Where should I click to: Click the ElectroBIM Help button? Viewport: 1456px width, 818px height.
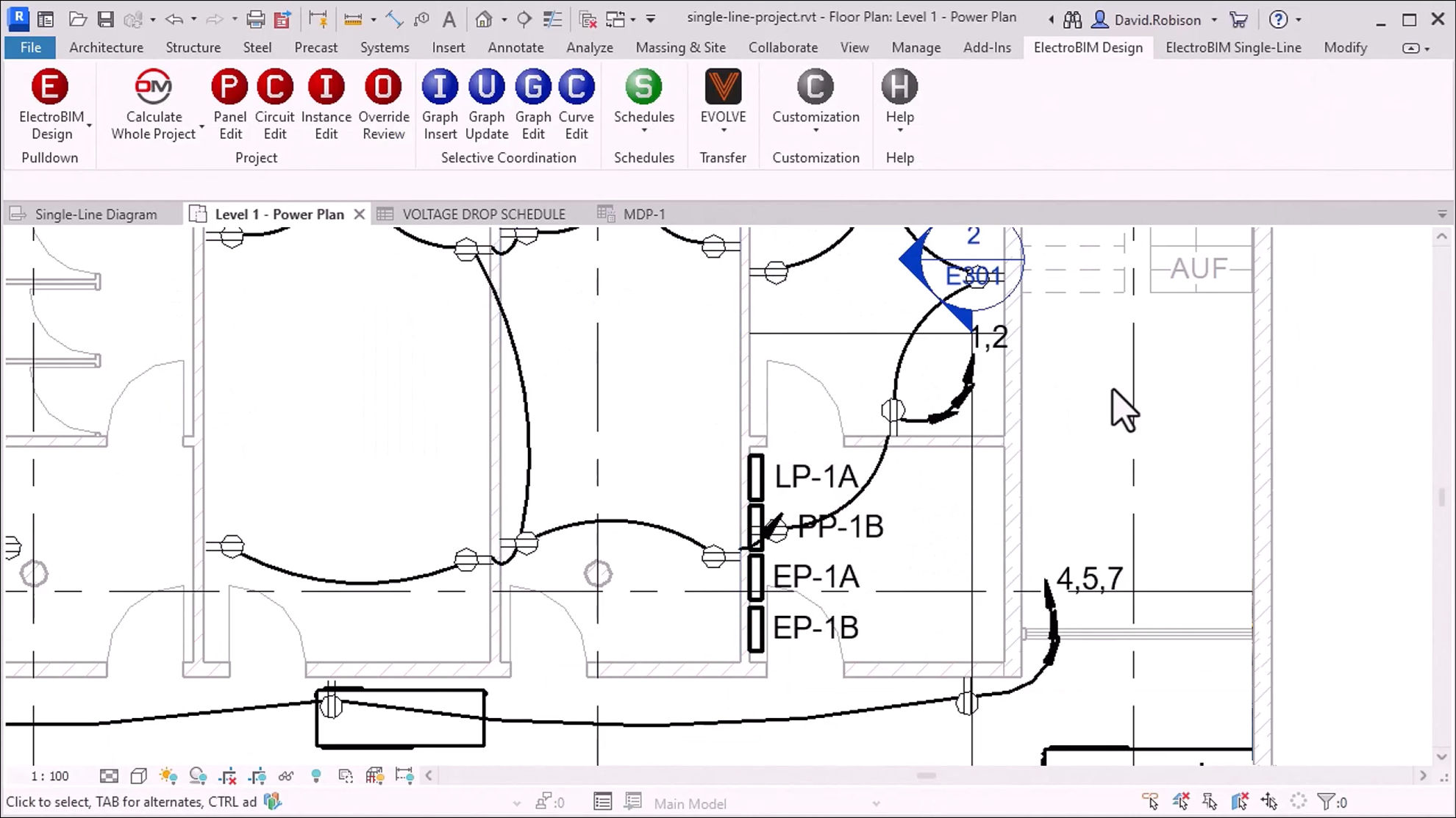[x=899, y=101]
